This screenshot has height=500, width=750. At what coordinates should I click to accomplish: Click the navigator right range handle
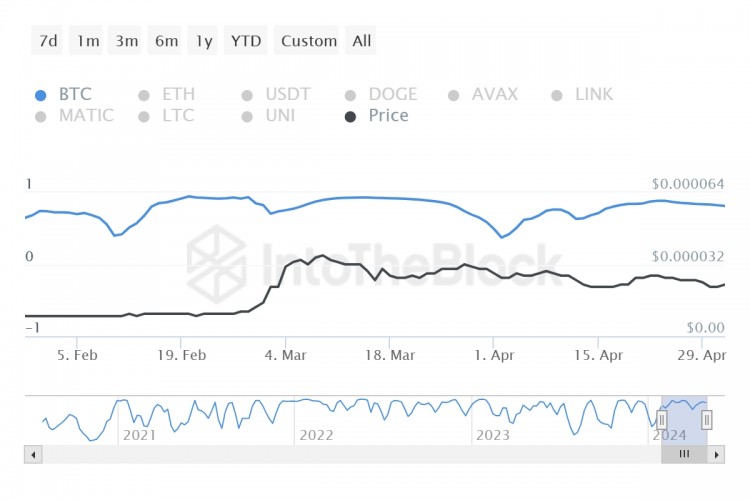706,420
